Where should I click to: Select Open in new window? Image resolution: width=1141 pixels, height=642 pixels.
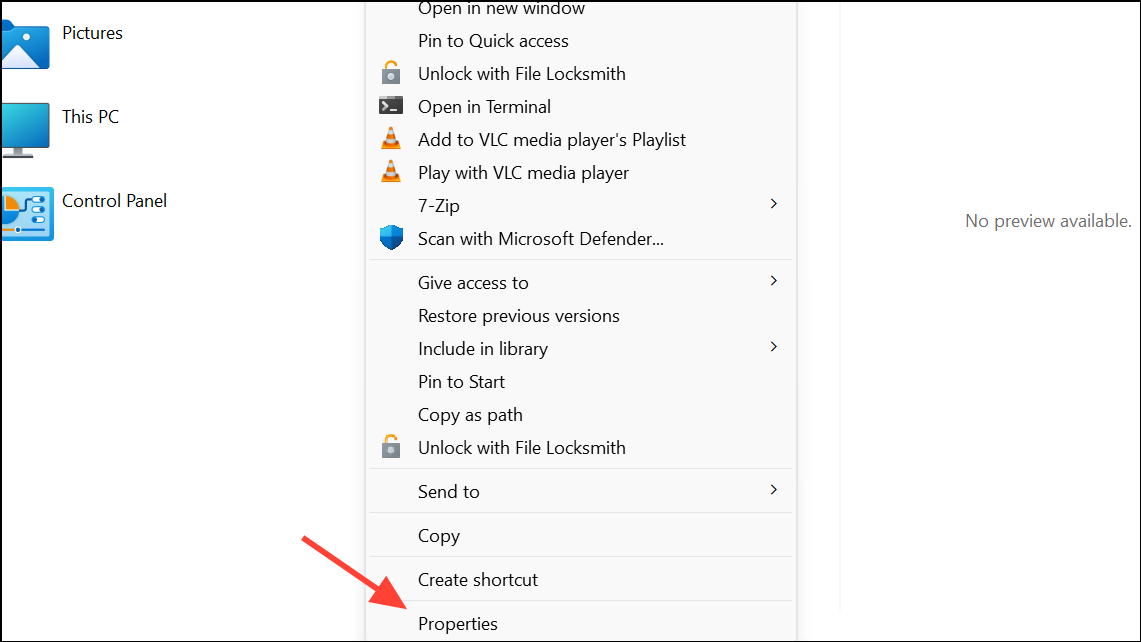pos(501,8)
